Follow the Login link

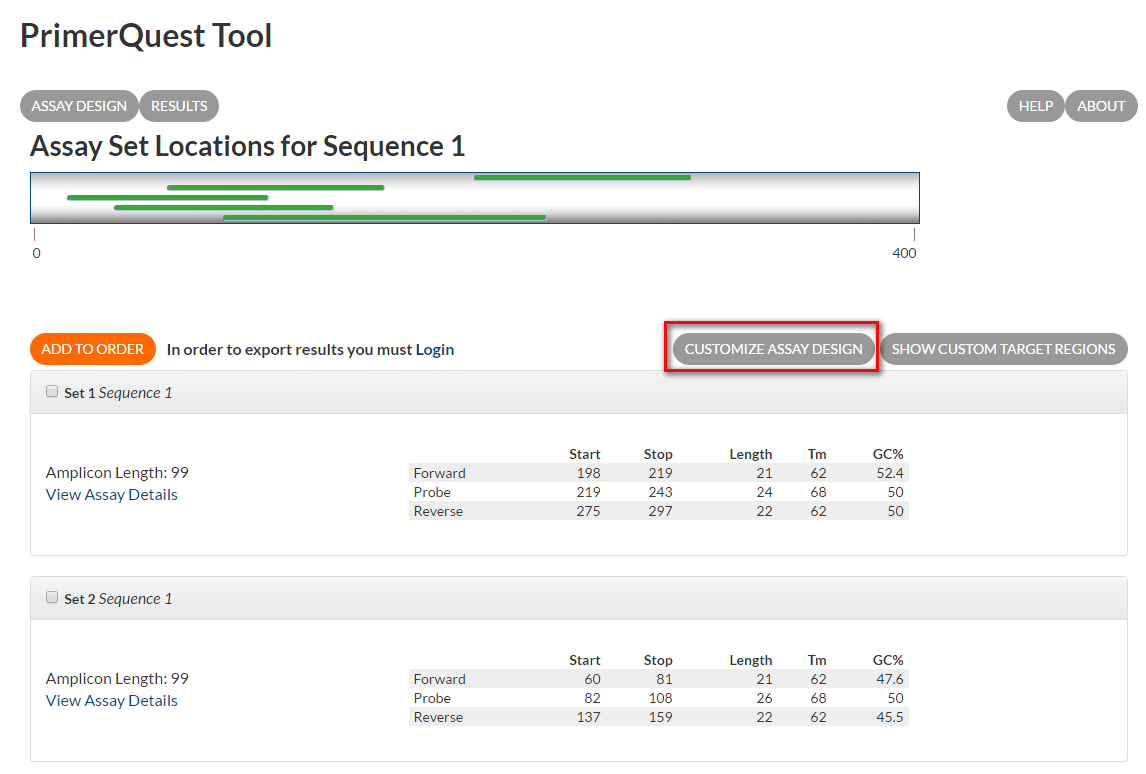pyautogui.click(x=435, y=349)
